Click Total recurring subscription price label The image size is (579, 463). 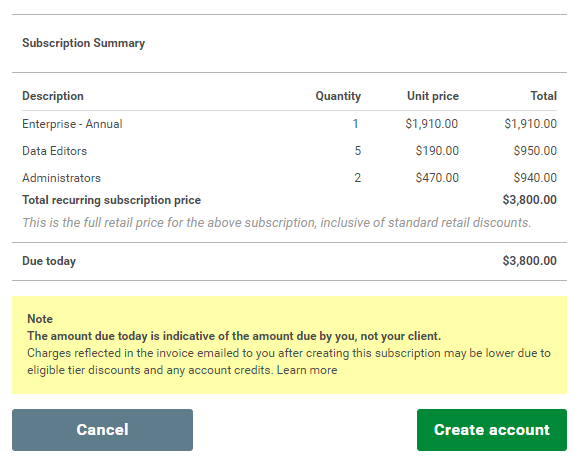112,200
